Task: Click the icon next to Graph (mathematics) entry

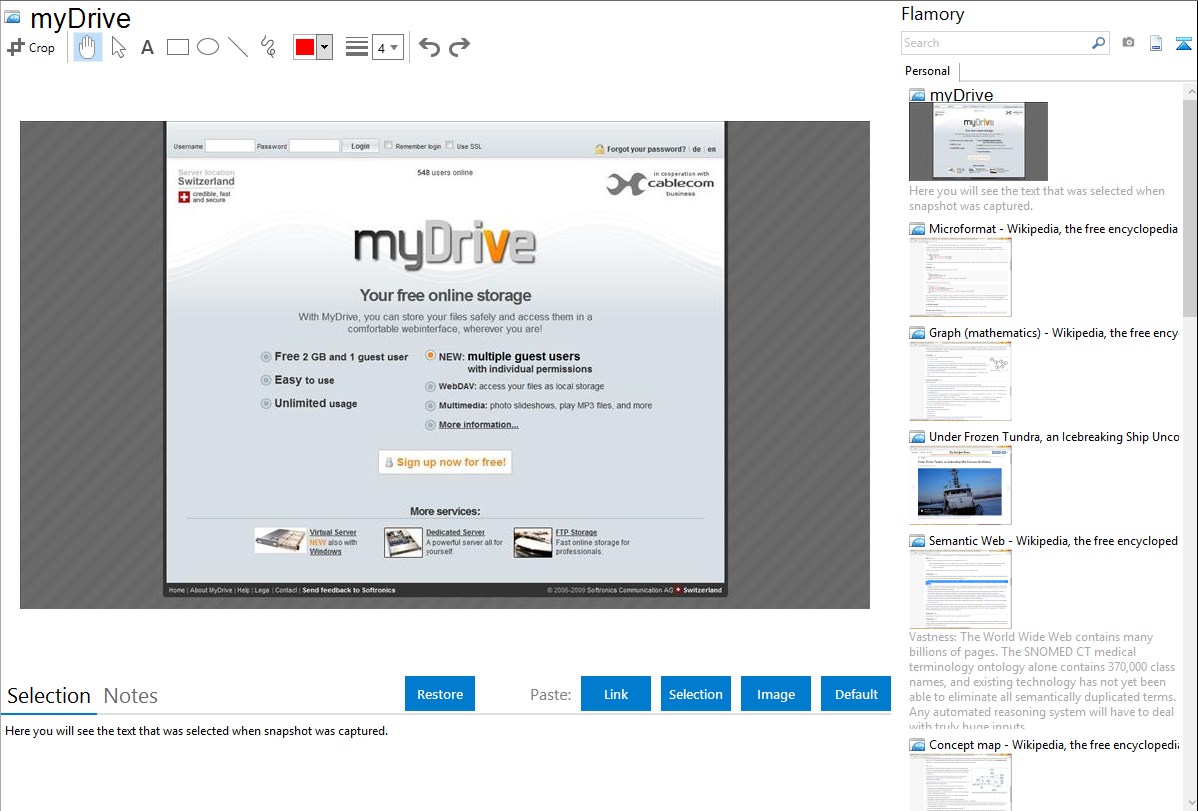Action: 917,333
